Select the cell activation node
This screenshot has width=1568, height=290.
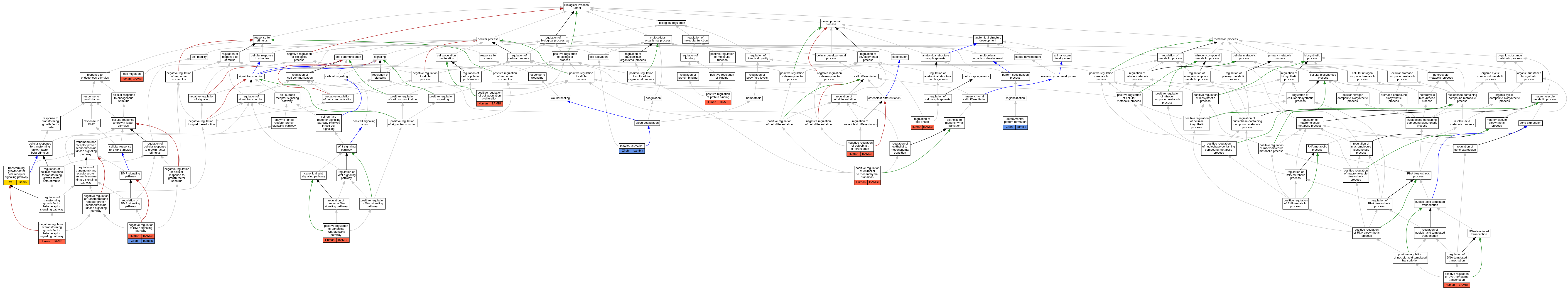pyautogui.click(x=598, y=57)
